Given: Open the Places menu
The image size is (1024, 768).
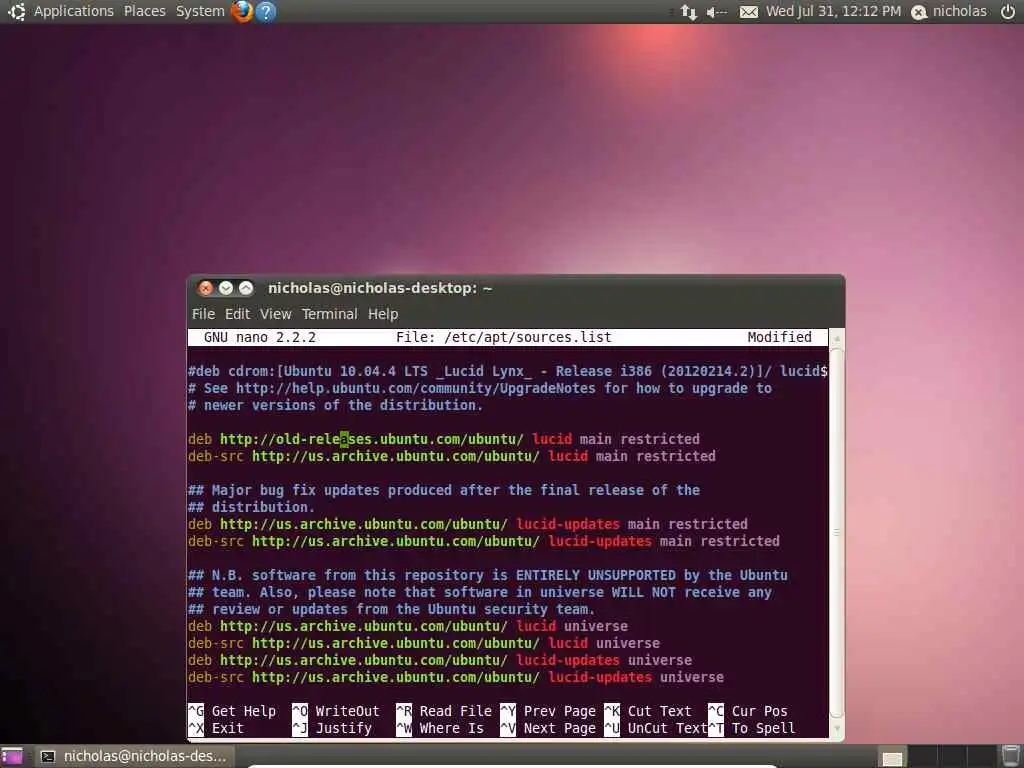Looking at the screenshot, I should [144, 11].
